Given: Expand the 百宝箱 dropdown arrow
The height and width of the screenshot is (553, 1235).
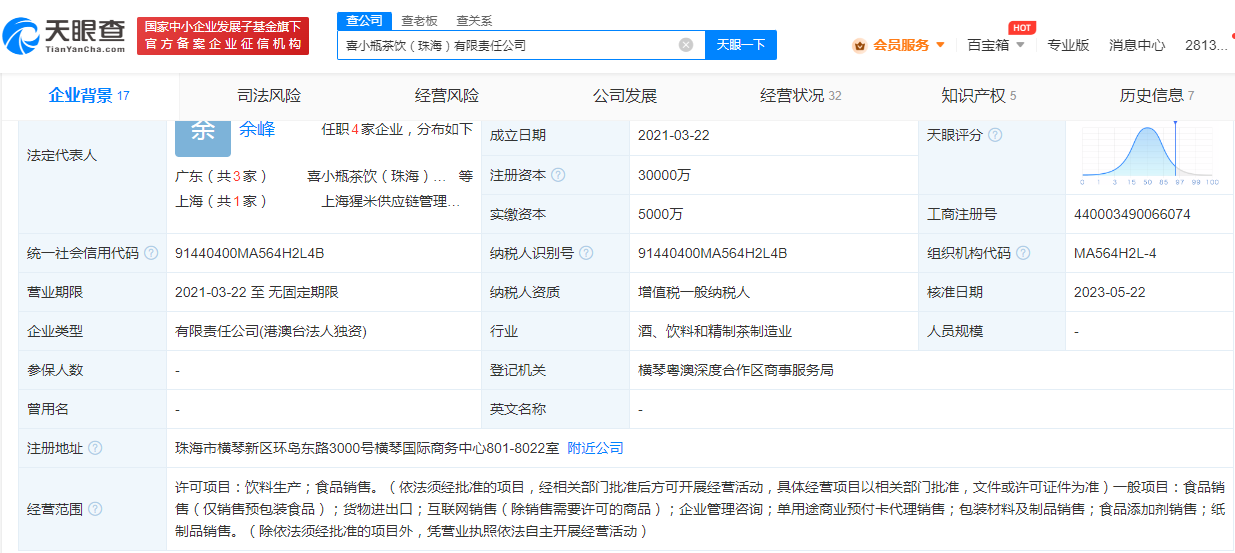Looking at the screenshot, I should pyautogui.click(x=1020, y=45).
